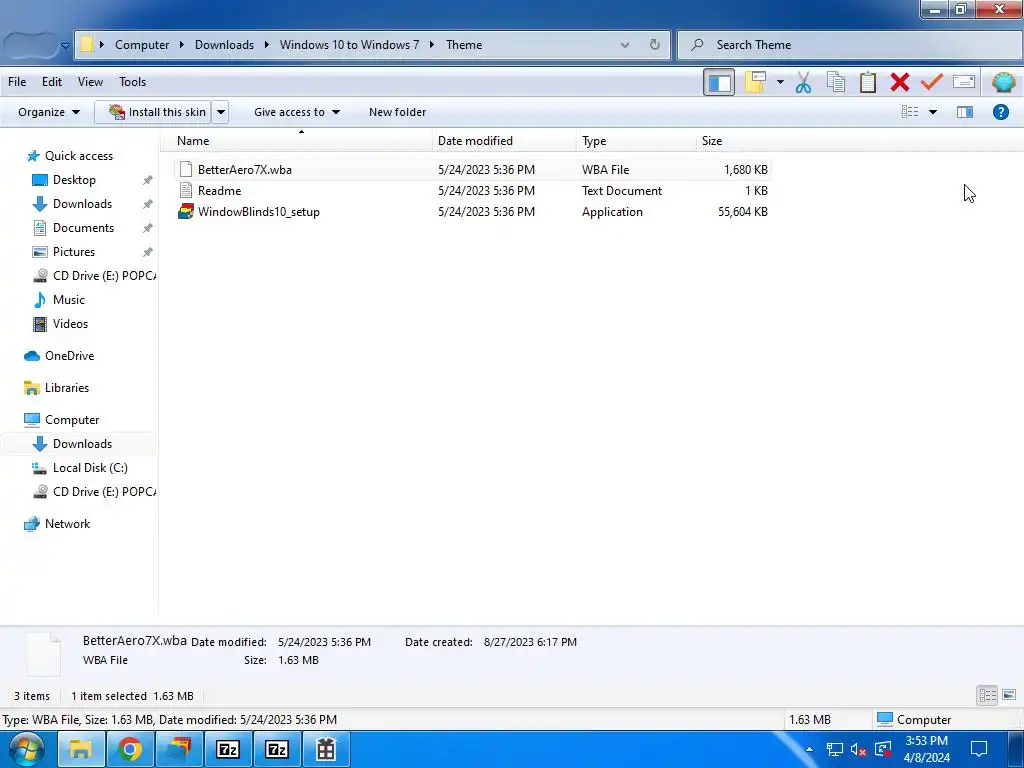Click the refresh icon in address bar
1024x768 pixels.
click(x=654, y=44)
